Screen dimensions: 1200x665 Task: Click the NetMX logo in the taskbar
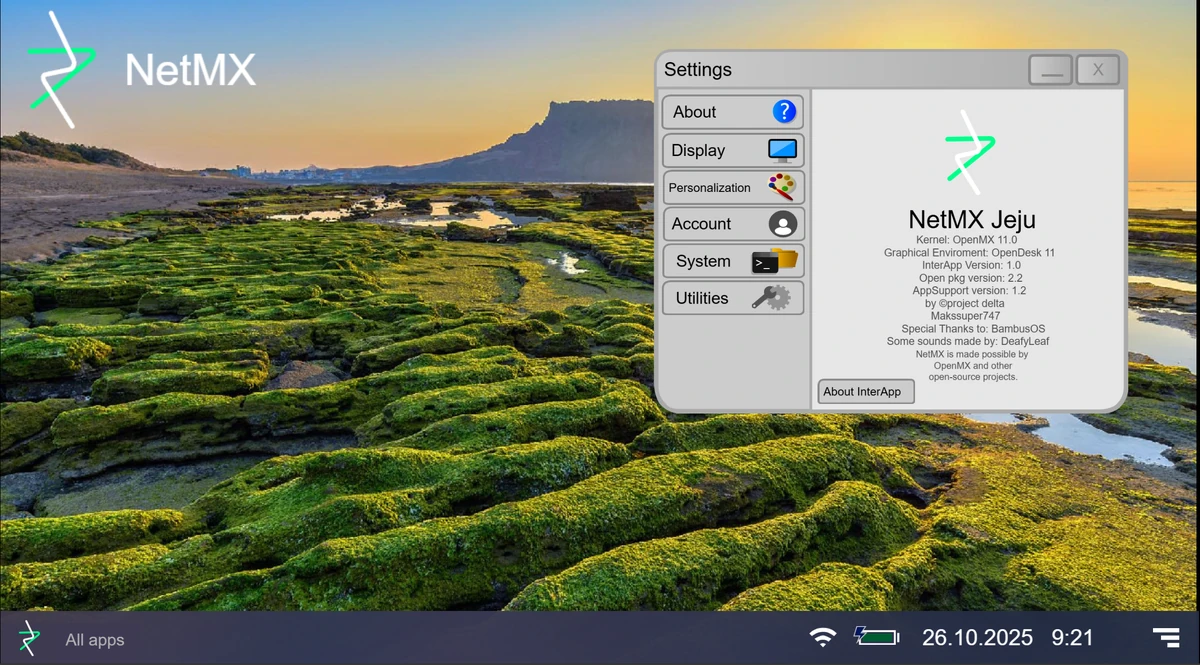click(x=28, y=639)
